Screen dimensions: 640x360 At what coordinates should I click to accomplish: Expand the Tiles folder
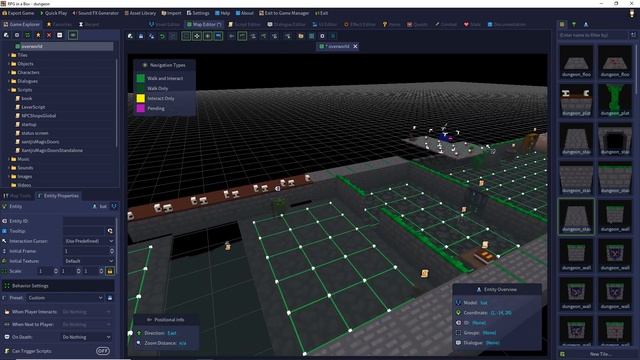[9, 55]
